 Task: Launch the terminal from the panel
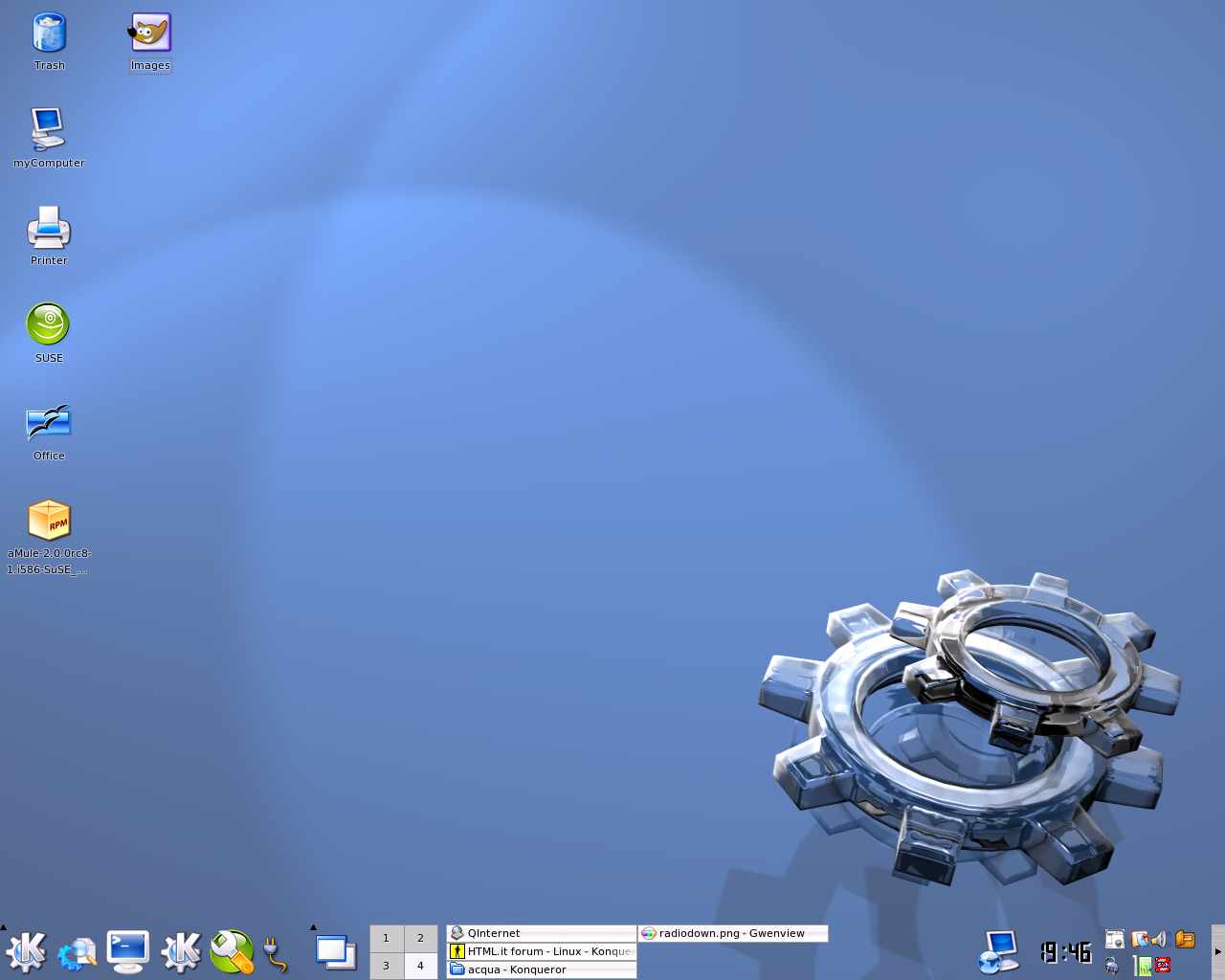(127, 951)
